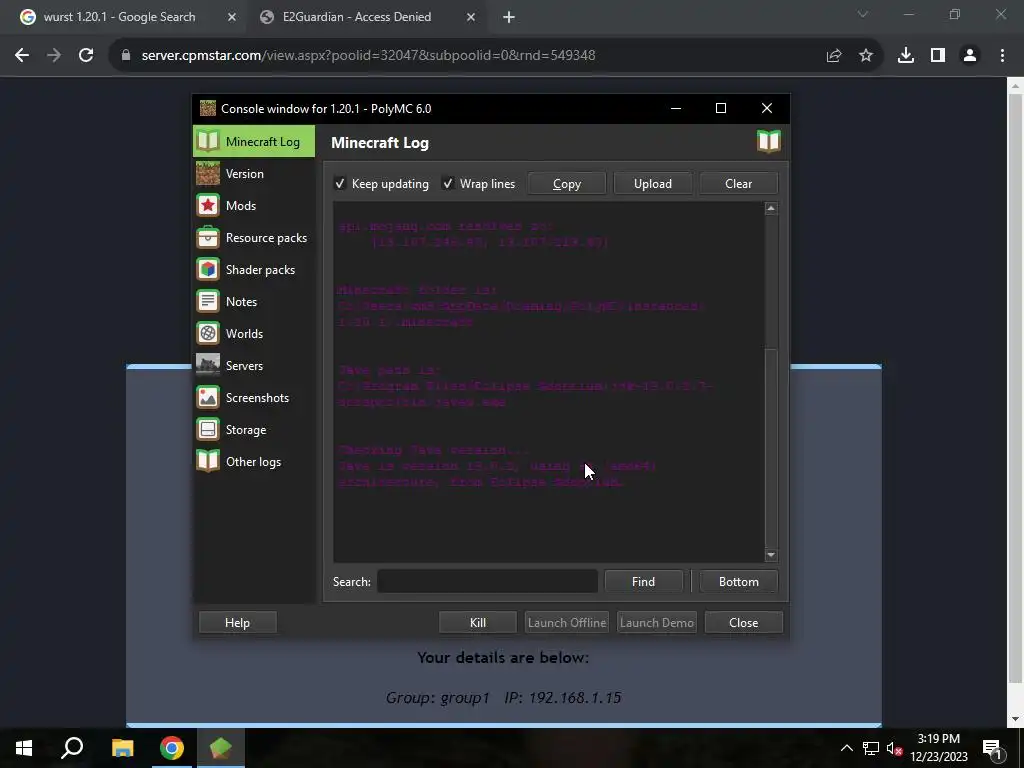Viewport: 1024px width, 768px height.
Task: Close the wurst 1.20.1 tab
Action: click(232, 18)
